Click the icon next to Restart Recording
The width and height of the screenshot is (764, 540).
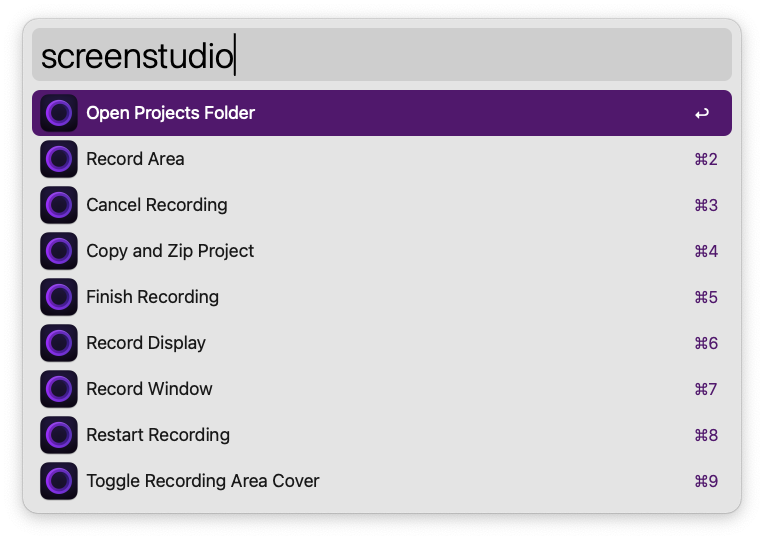click(x=59, y=435)
